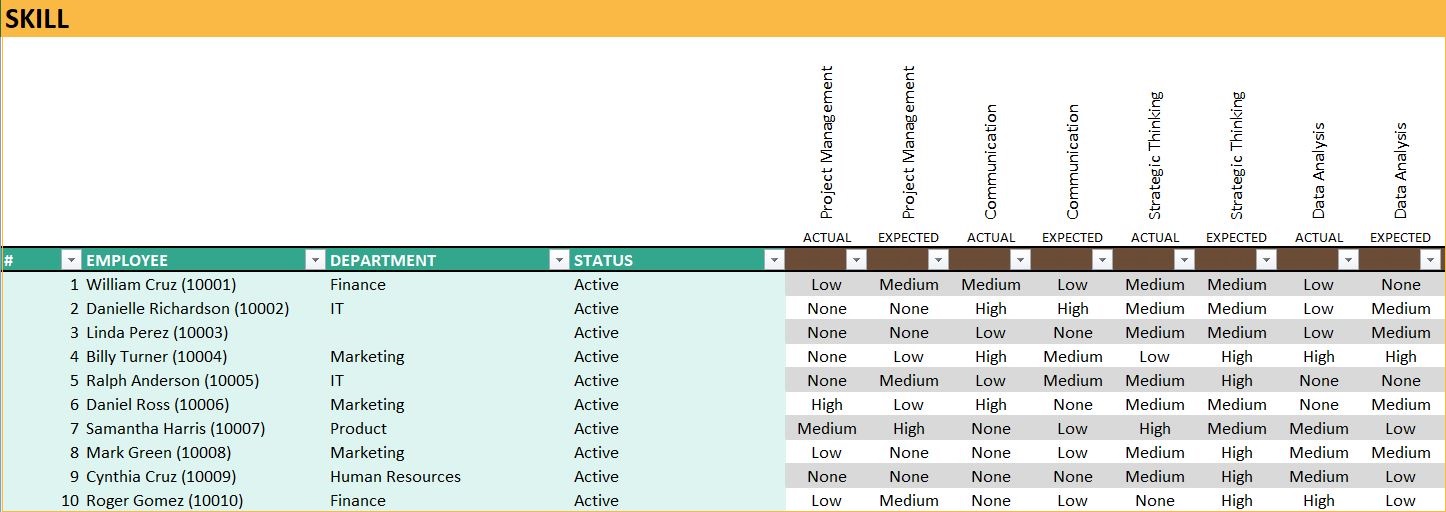
Task: Open filter for Strategic Thinking ACTUAL column
Action: [x=1184, y=260]
